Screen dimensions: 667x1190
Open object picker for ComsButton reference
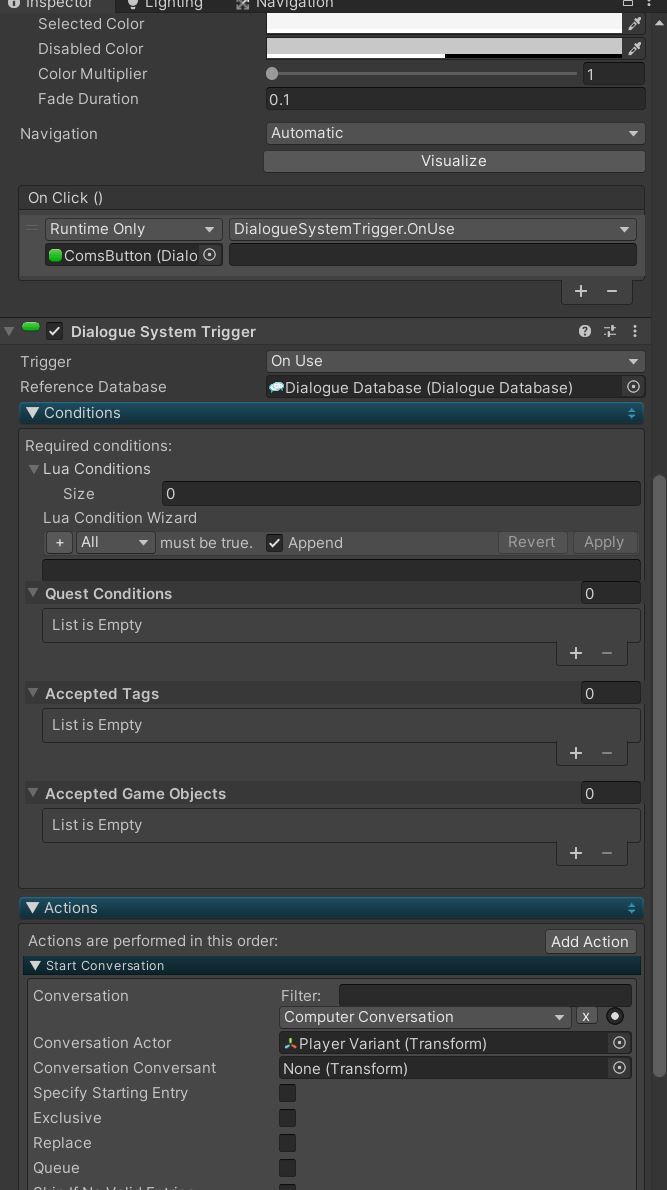[210, 255]
